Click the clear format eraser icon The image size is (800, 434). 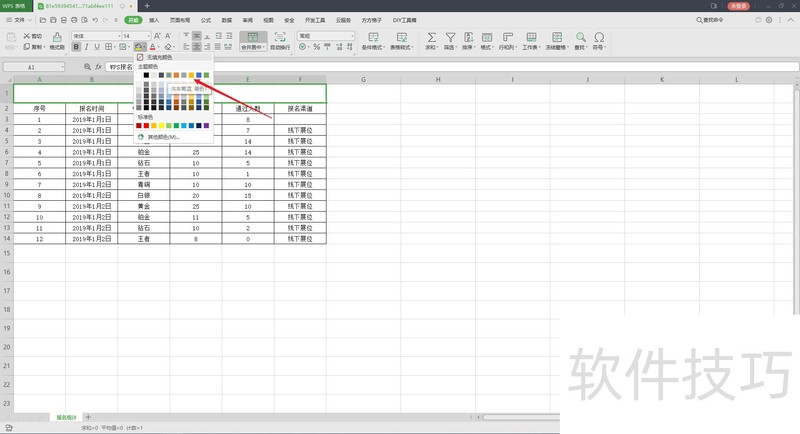pos(168,47)
